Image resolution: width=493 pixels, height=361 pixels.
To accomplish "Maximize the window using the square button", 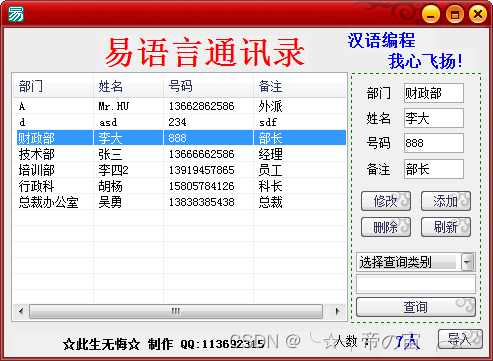I will (455, 15).
